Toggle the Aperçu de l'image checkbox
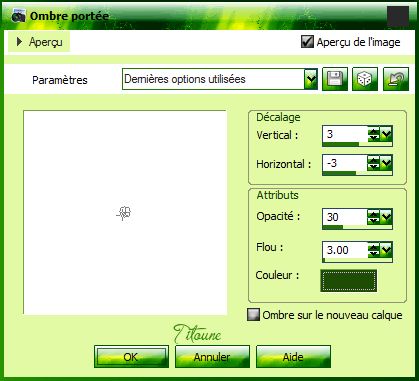419x381 pixels. tap(307, 42)
